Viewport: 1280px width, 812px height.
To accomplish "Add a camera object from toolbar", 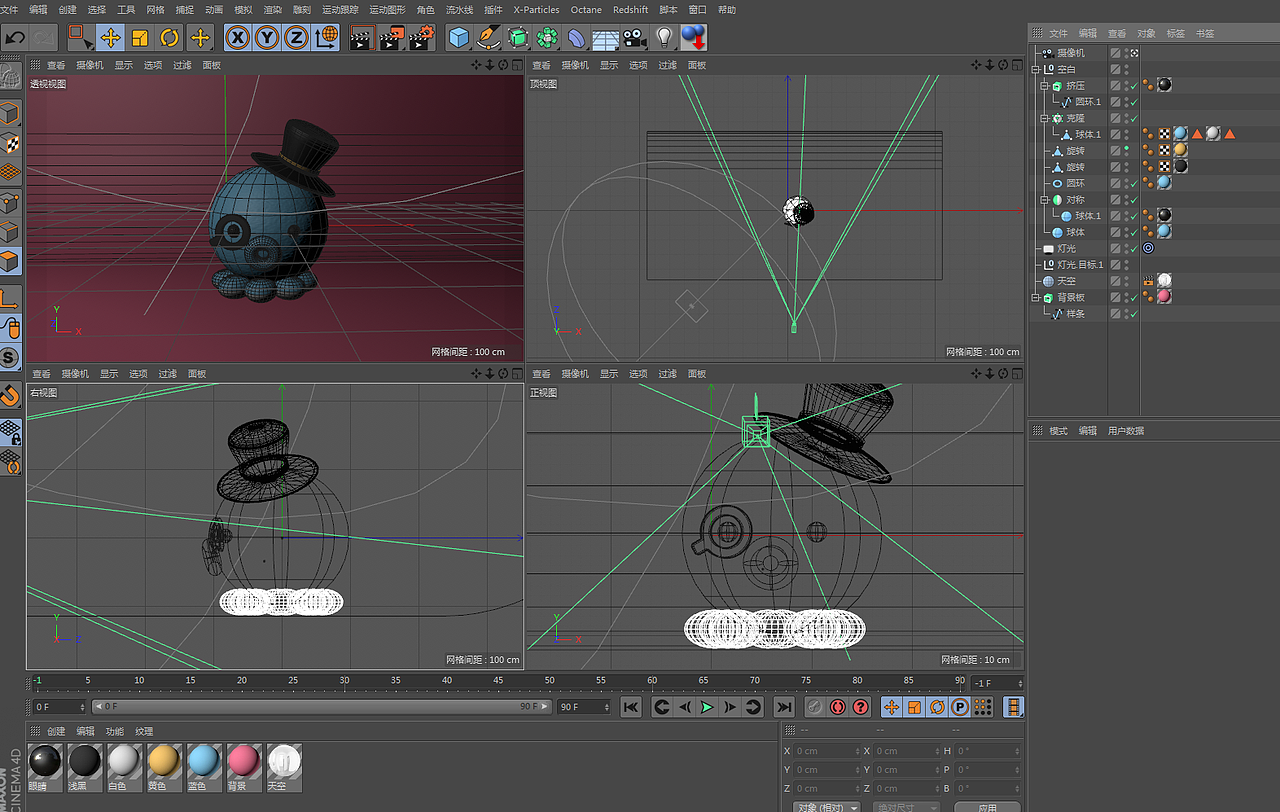I will pos(634,38).
